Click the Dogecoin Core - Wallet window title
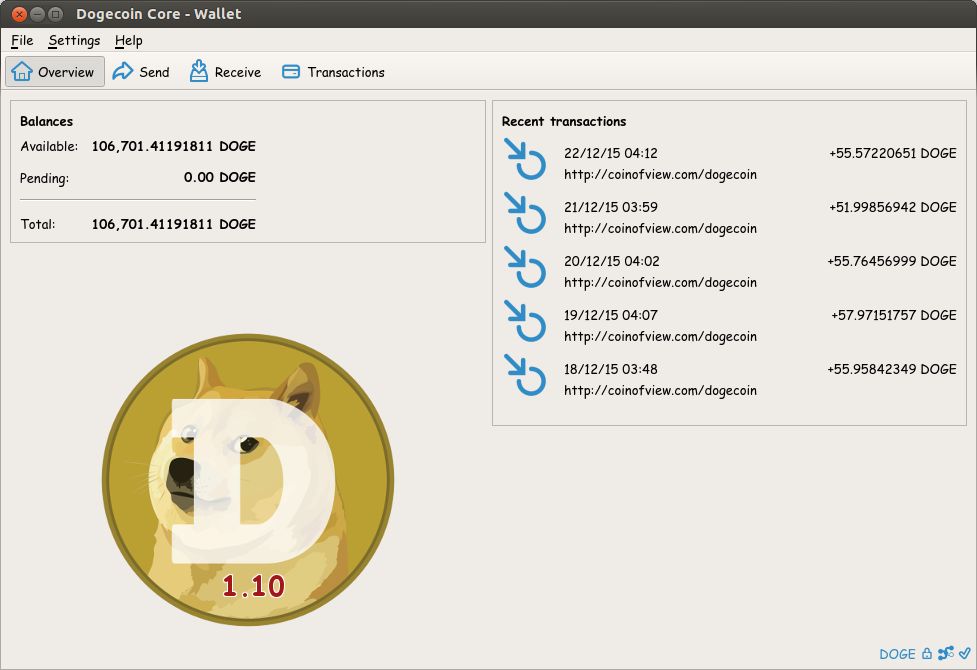 click(x=158, y=14)
